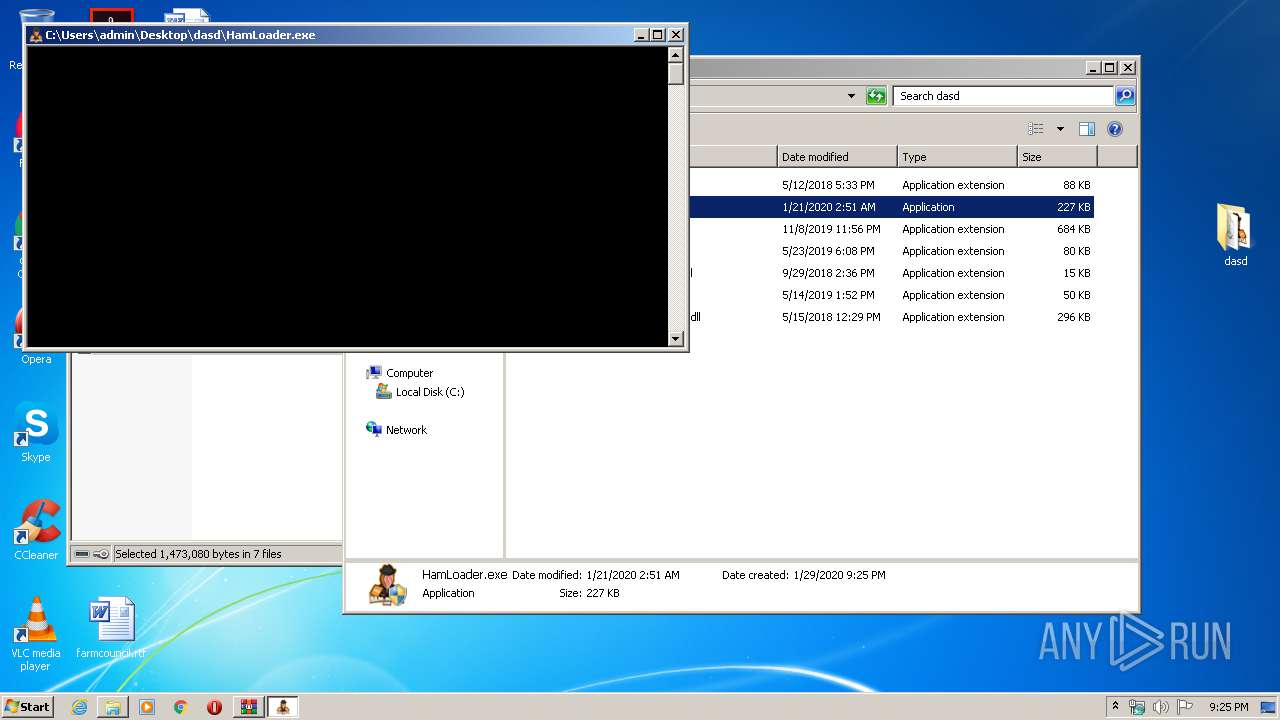Click 'Selected 1,473,080 bytes in 7 files' status
The height and width of the screenshot is (720, 1280).
198,554
